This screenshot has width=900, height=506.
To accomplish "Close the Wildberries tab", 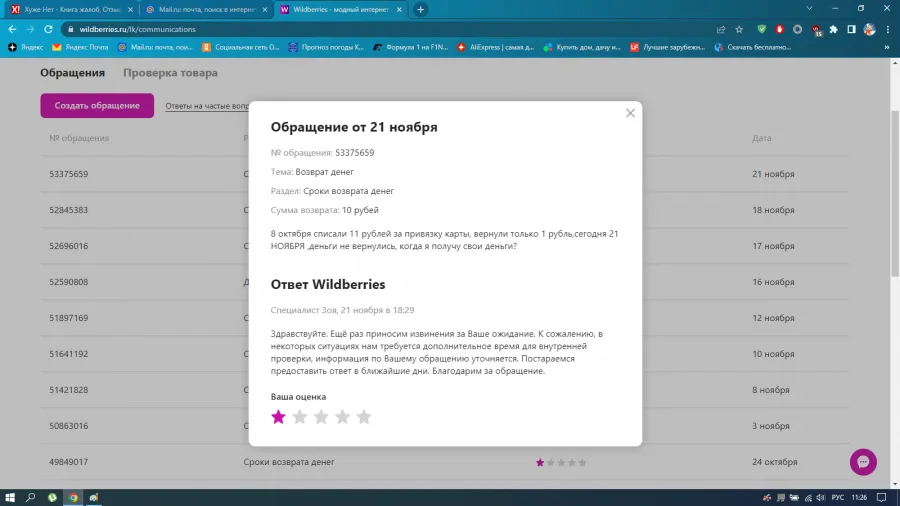I will point(399,9).
